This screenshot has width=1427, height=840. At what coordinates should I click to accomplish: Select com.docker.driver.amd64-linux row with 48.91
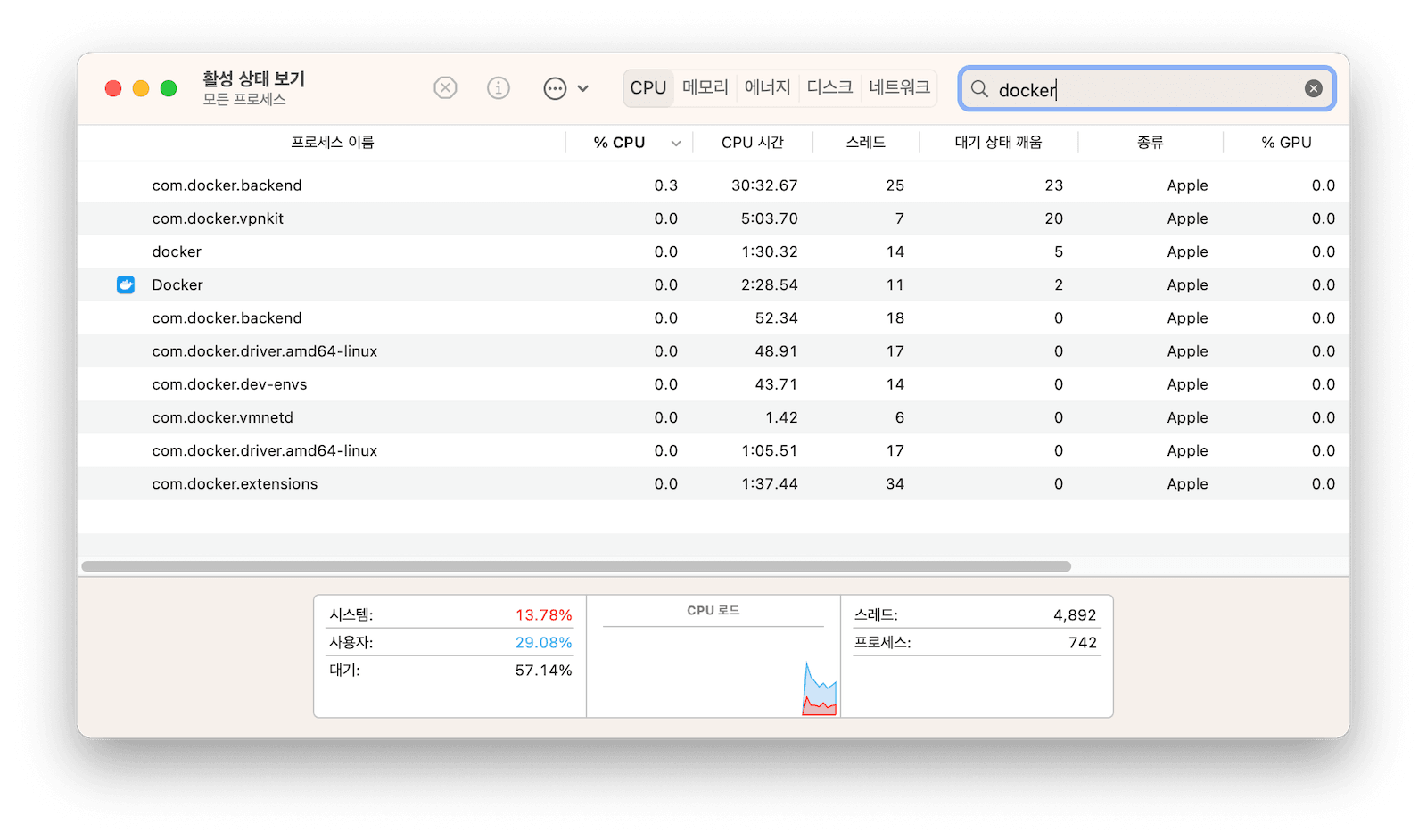(713, 350)
